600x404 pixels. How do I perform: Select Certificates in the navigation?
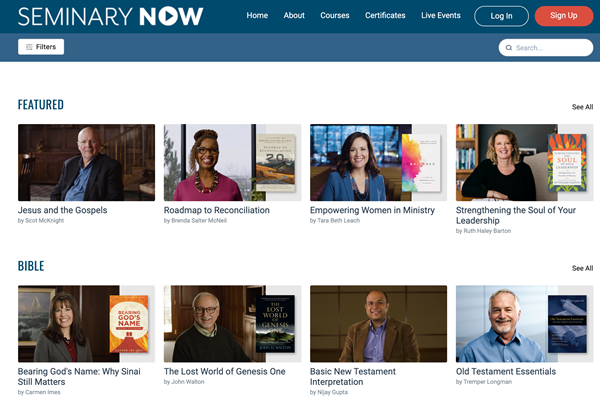(385, 15)
